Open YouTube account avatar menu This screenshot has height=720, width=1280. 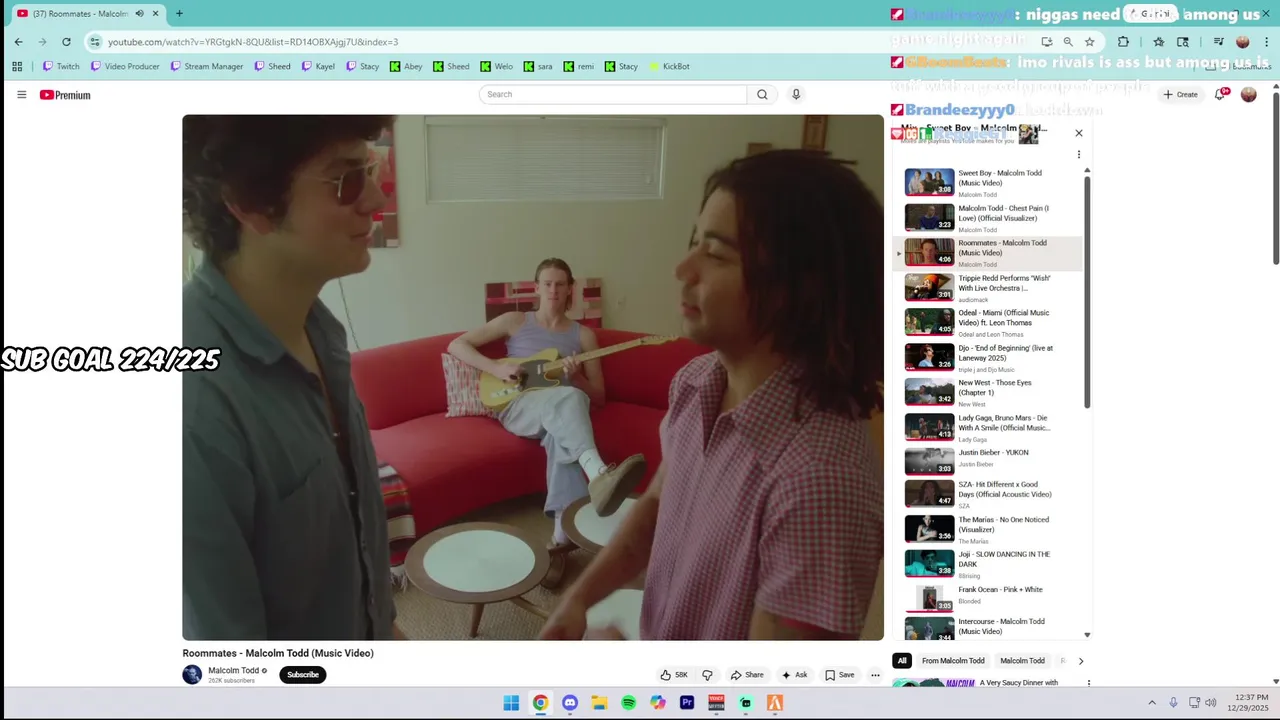[1248, 94]
